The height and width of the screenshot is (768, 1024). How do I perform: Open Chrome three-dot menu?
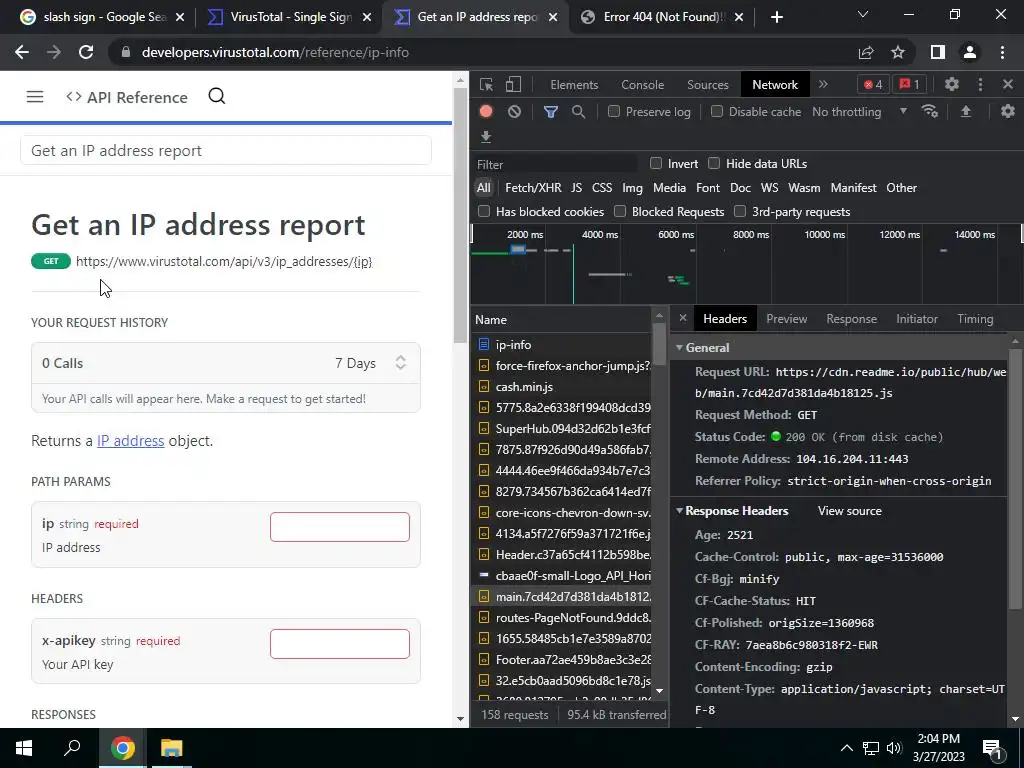coord(1002,52)
